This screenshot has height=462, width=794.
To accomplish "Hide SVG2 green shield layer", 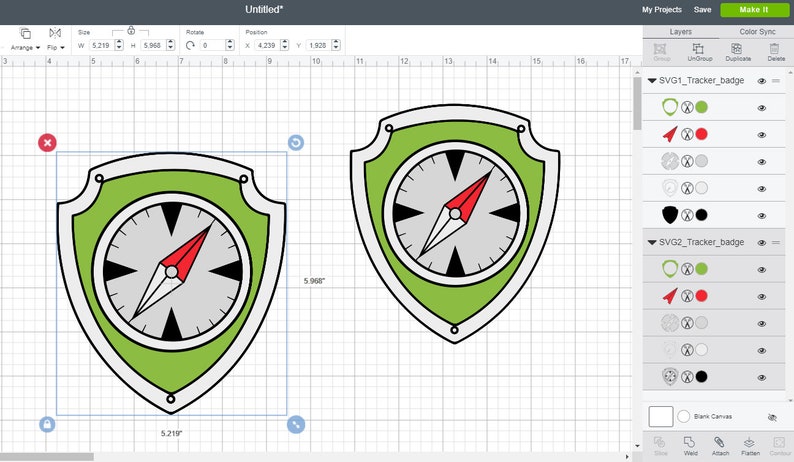I will 762,270.
